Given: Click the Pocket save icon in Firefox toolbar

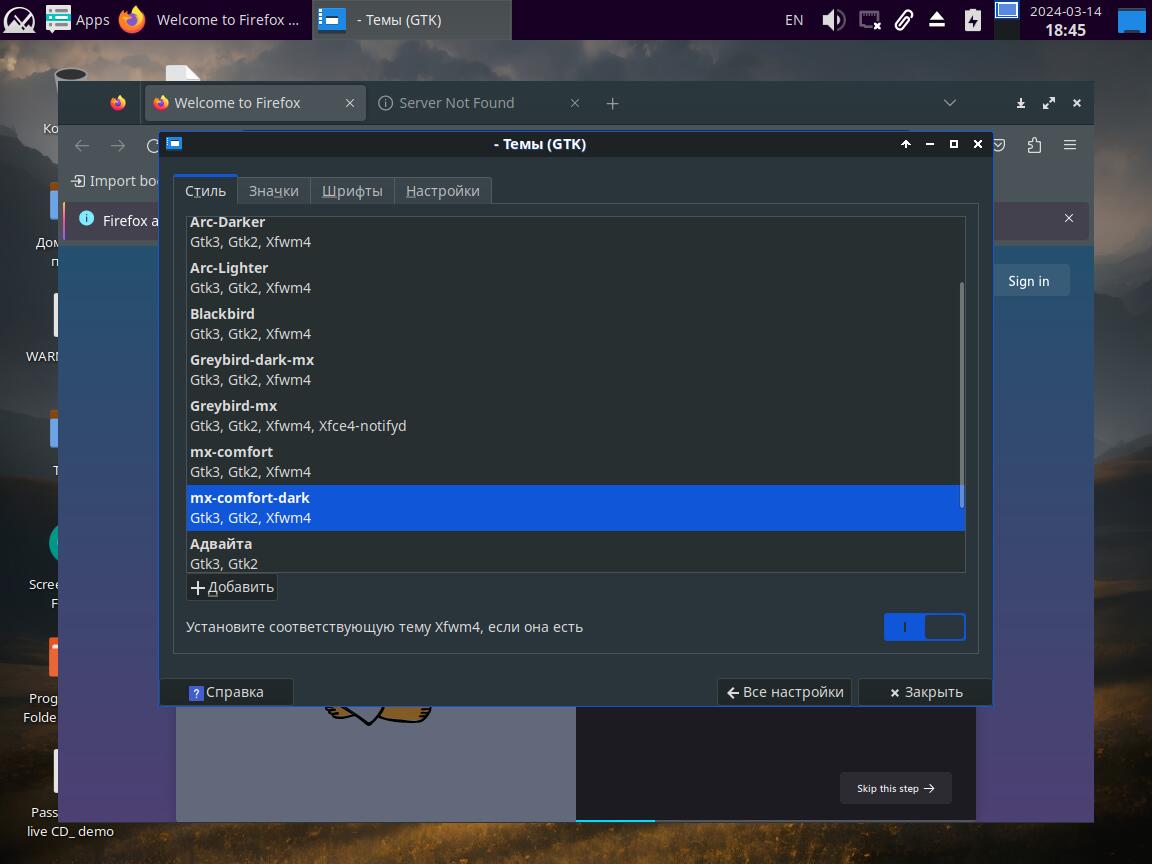Looking at the screenshot, I should pos(999,145).
